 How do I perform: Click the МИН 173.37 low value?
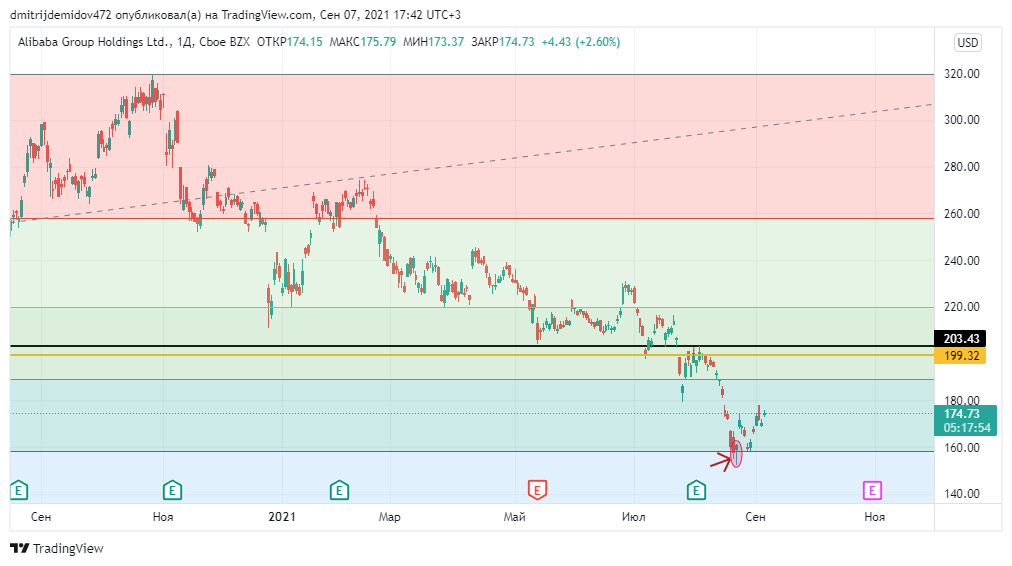433,42
